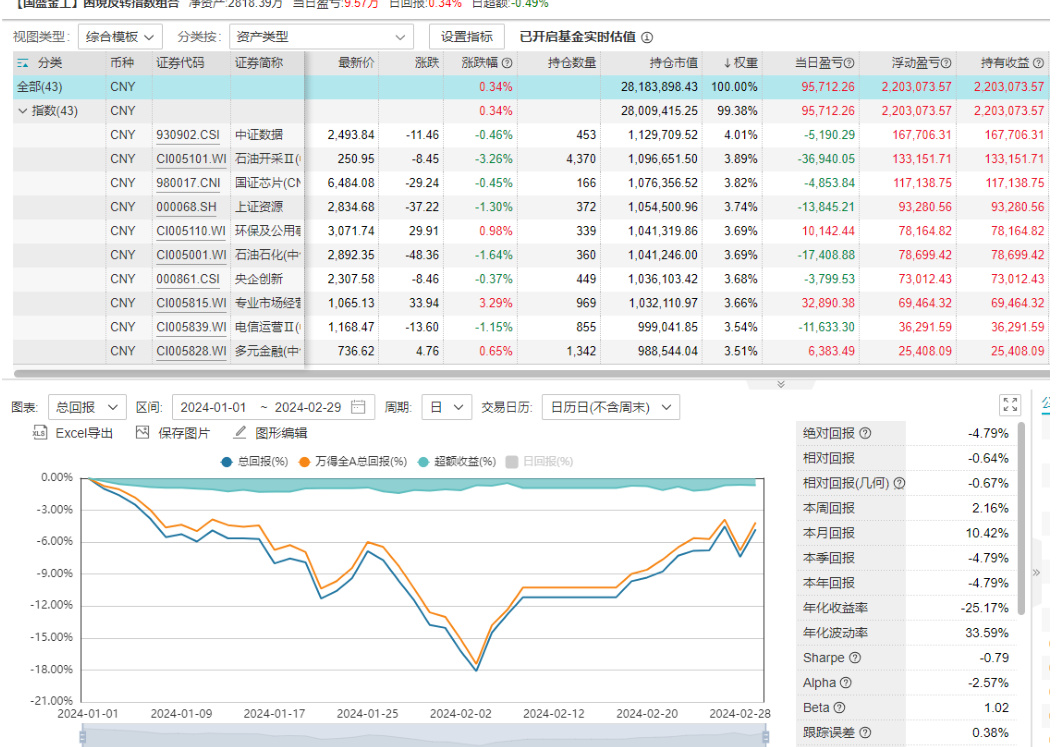
Task: Sort by the 权重 column header
Action: 741,63
